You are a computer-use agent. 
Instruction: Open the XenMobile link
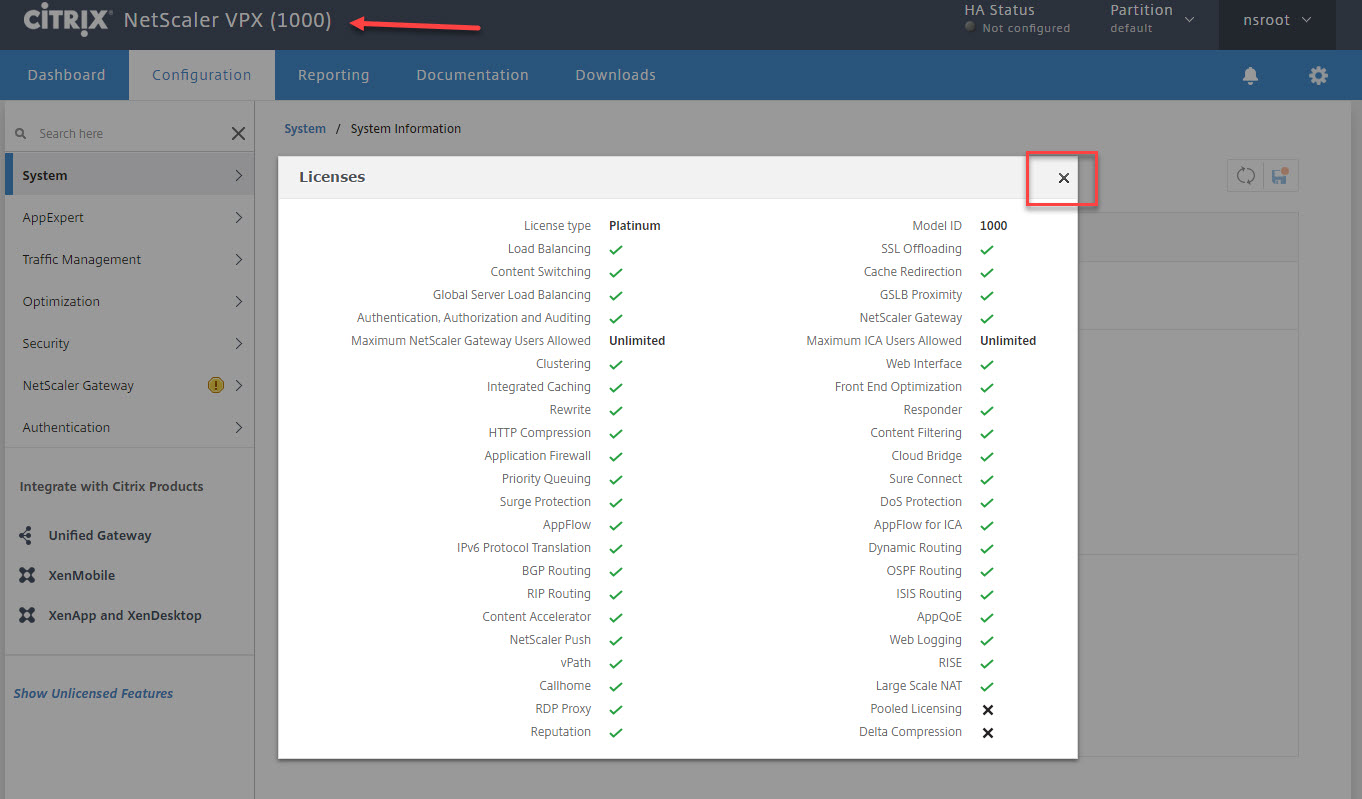[x=82, y=575]
